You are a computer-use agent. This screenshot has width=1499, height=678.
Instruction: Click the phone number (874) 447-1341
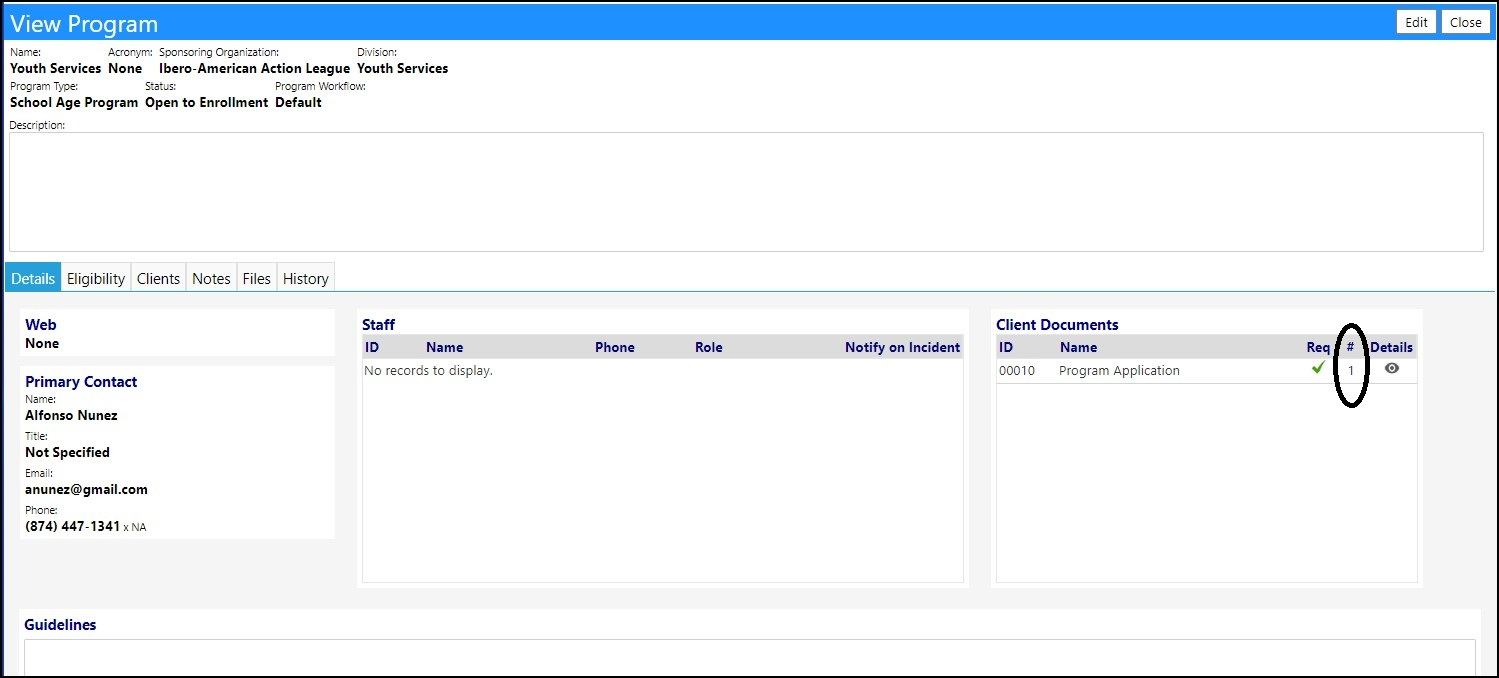pos(72,526)
